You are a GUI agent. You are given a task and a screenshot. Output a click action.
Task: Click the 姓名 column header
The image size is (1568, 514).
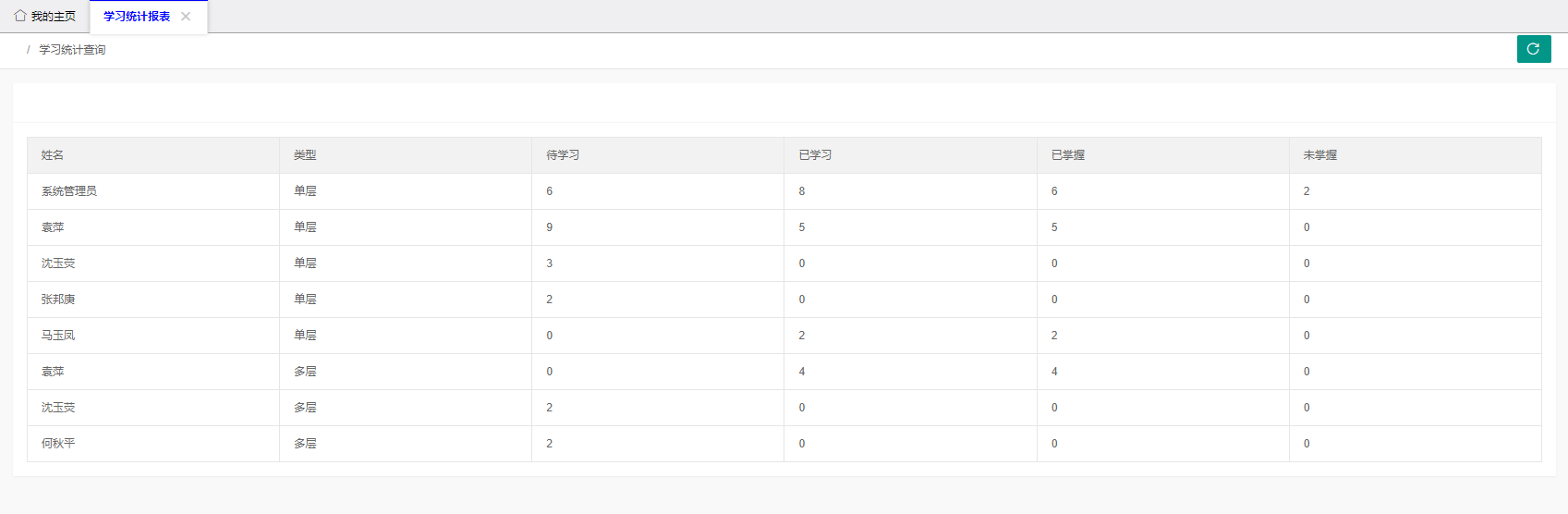53,155
